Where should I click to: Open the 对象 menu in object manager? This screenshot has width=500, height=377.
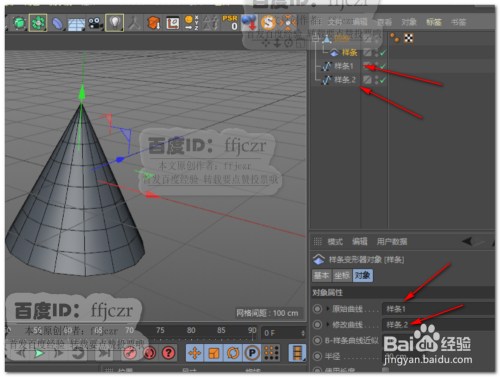coord(409,22)
